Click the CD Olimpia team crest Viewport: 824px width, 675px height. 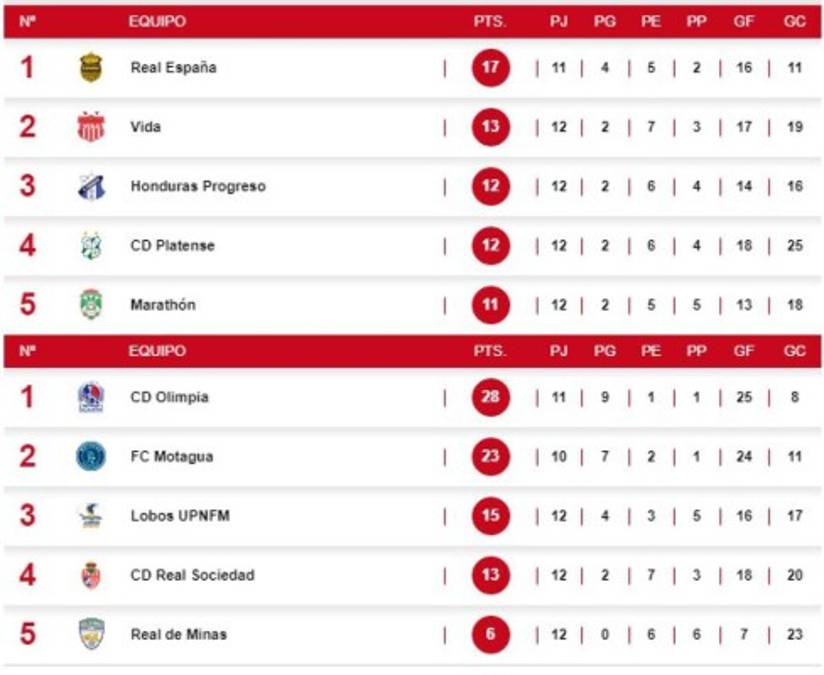pos(91,397)
